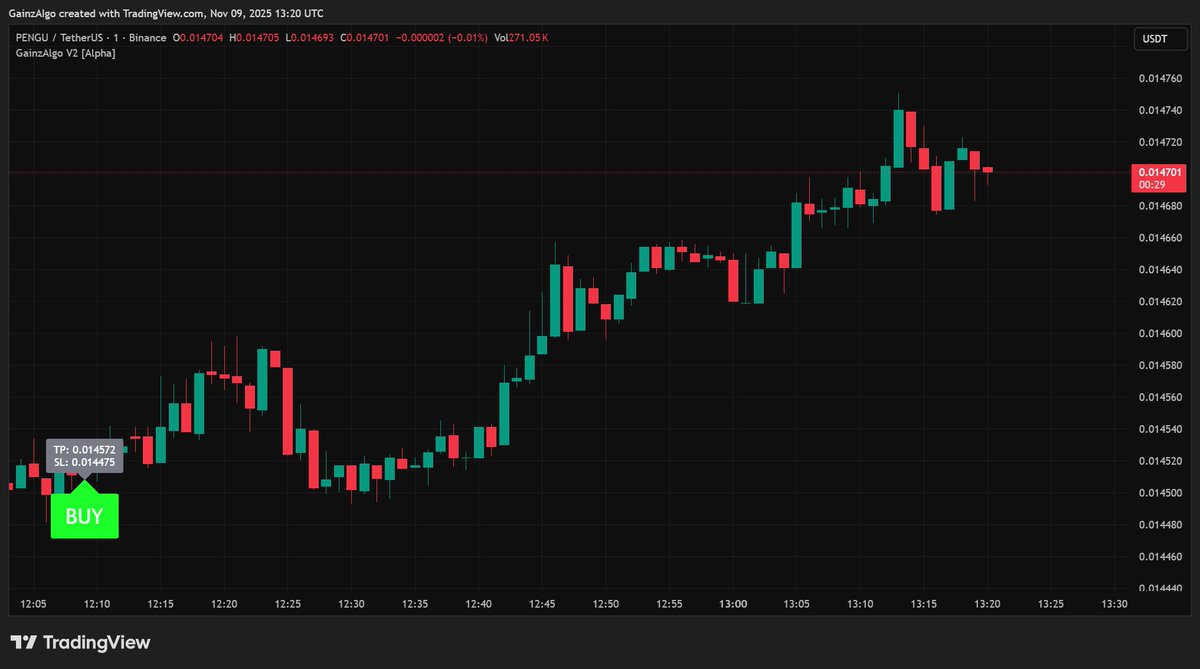Select the 12:05 timestamp on the time axis
1200x669 pixels.
pos(32,603)
